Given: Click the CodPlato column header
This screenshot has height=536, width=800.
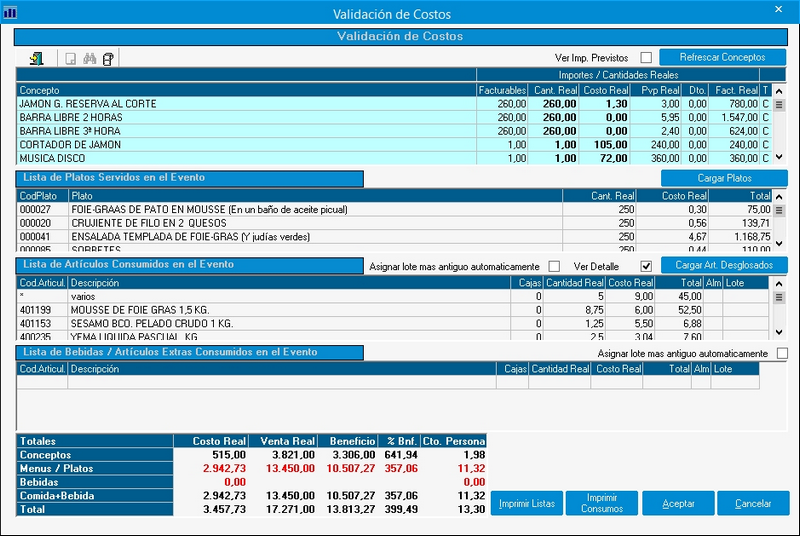Looking at the screenshot, I should click(x=42, y=196).
